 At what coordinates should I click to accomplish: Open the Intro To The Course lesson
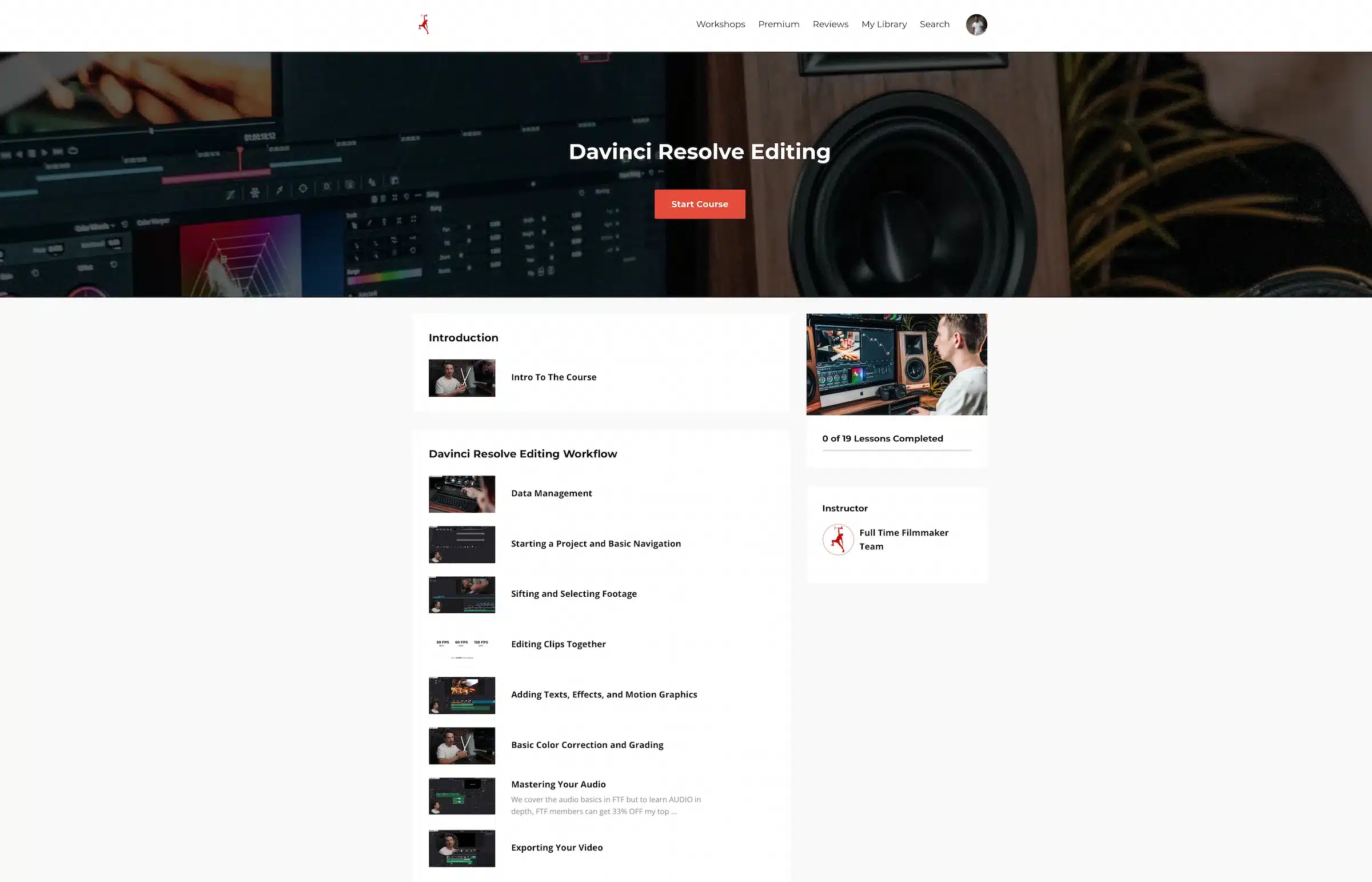click(553, 377)
